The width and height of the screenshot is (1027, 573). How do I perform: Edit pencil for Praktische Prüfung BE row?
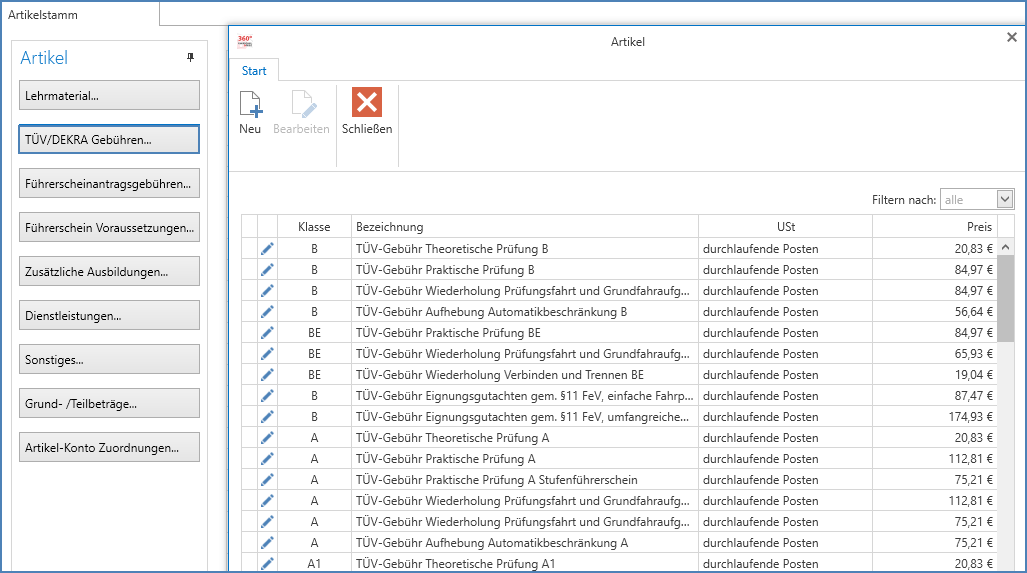(x=267, y=333)
